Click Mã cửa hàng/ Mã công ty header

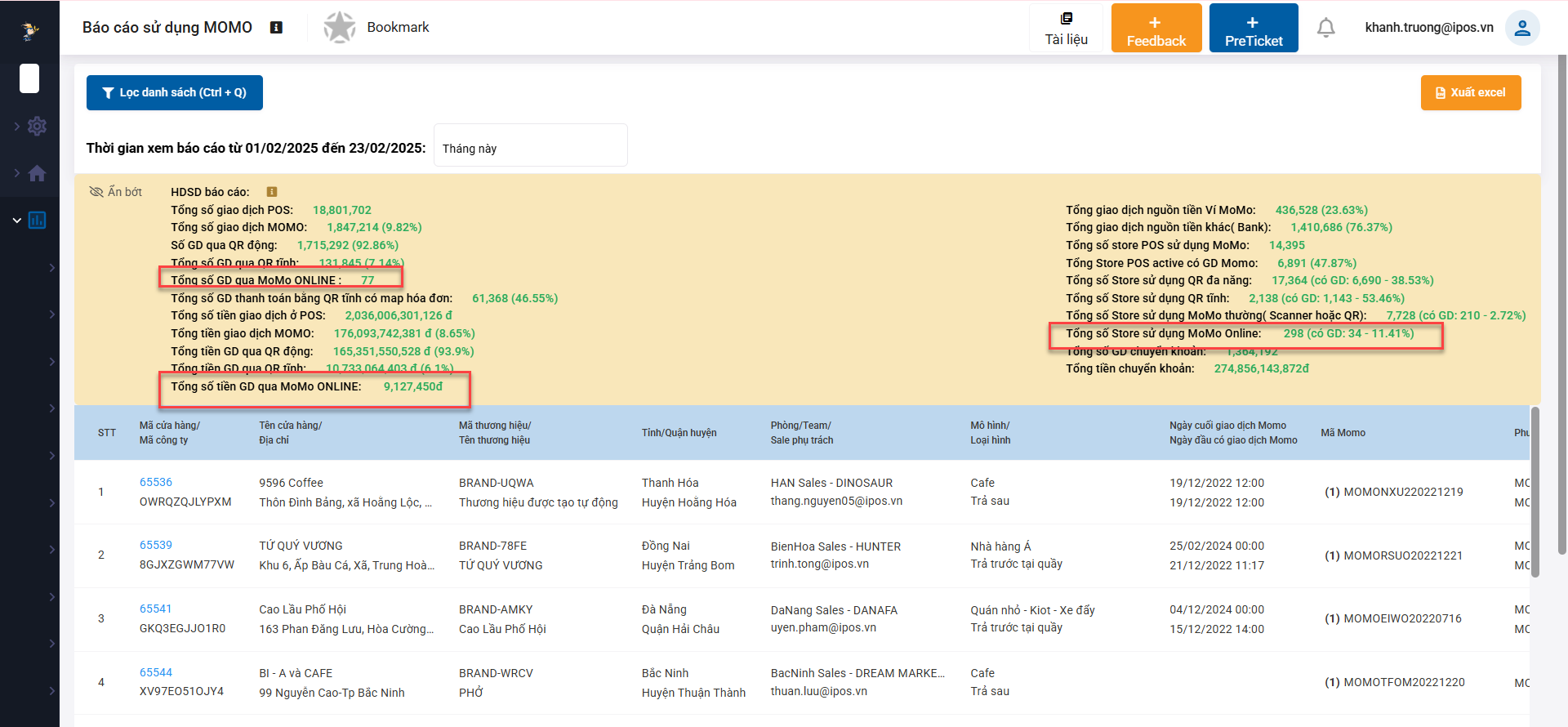click(170, 433)
